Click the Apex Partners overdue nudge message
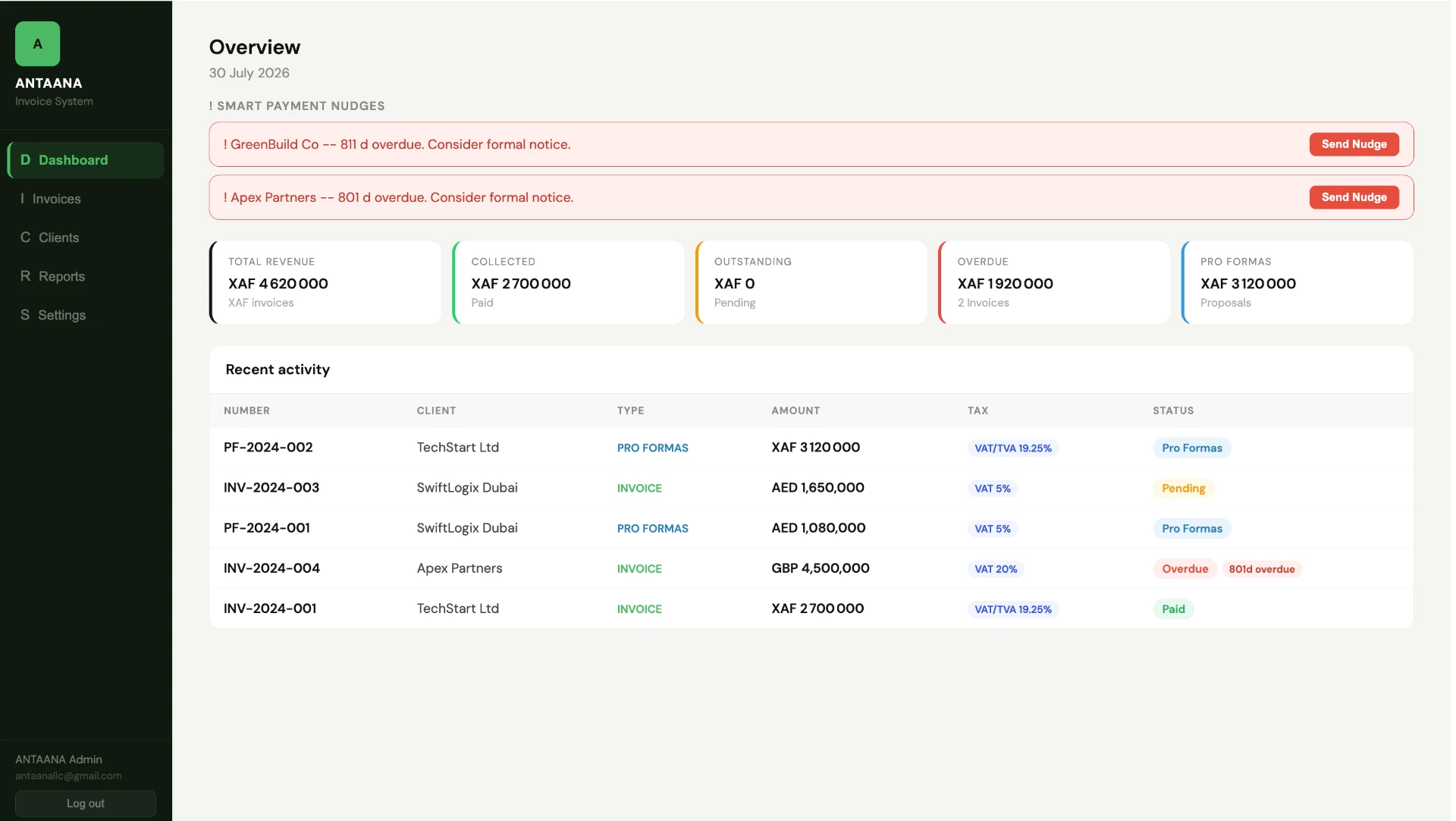The image size is (1456, 821). coord(398,197)
